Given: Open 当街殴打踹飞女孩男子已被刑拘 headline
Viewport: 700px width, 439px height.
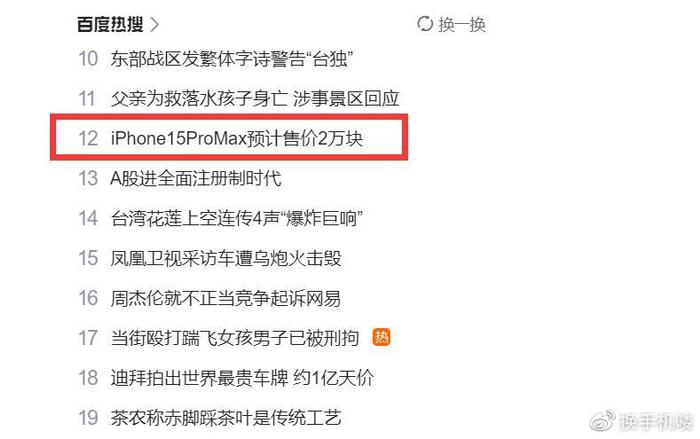Looking at the screenshot, I should (235, 338).
